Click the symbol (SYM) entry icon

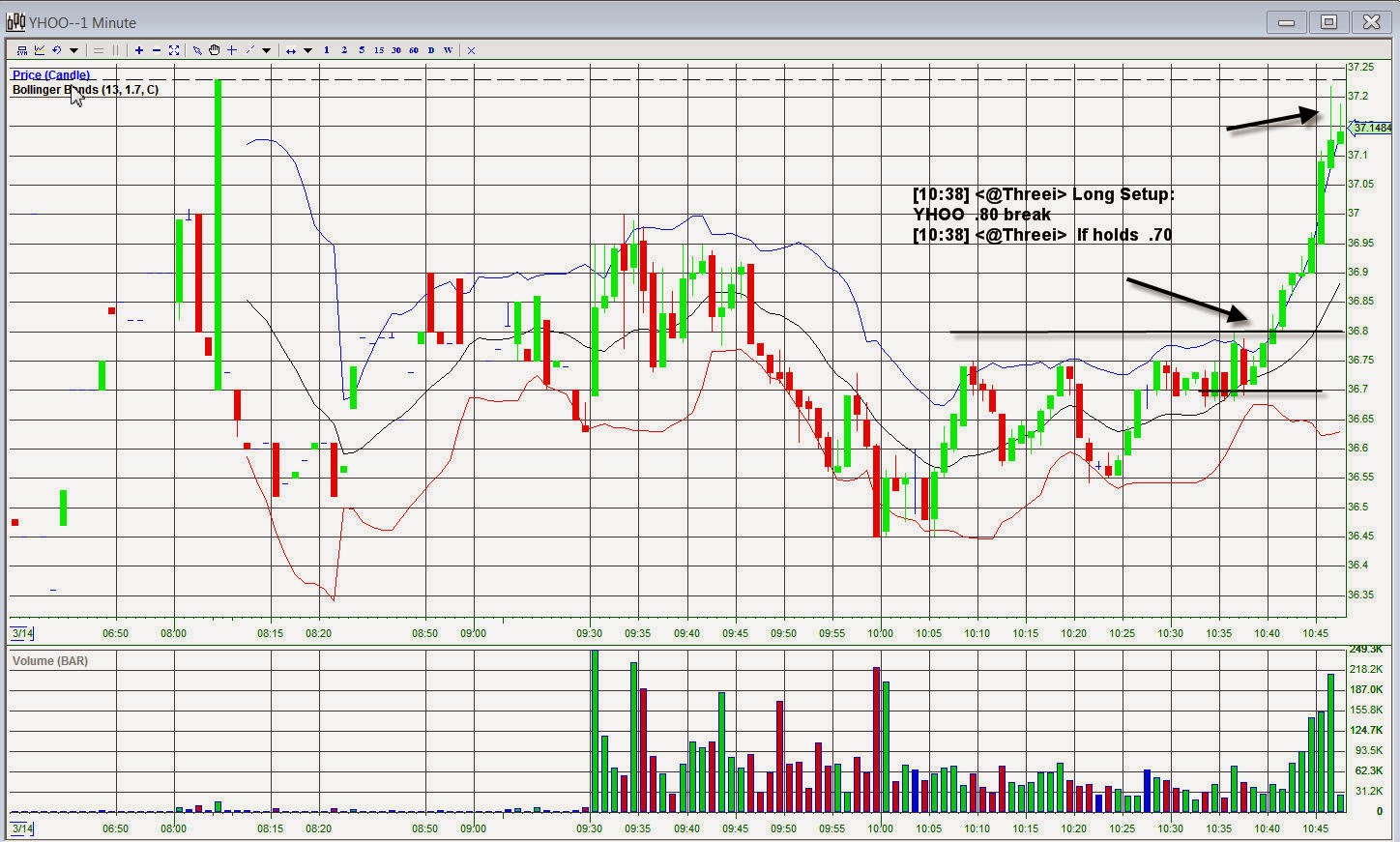pos(22,50)
